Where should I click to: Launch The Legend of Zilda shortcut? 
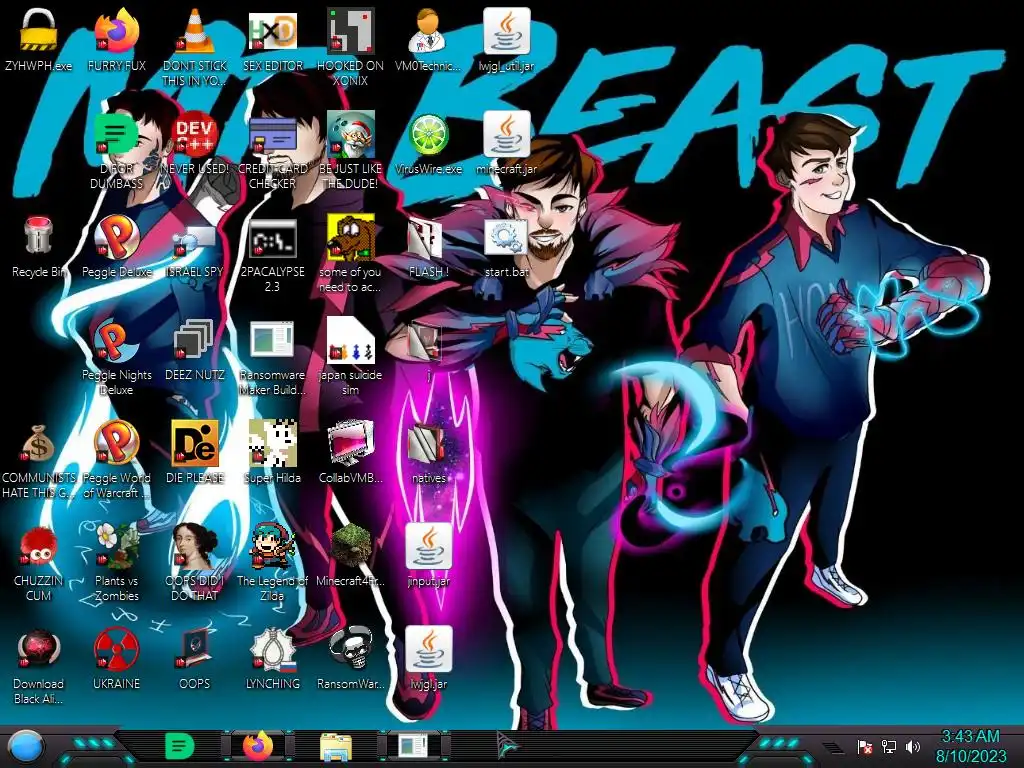coord(272,546)
